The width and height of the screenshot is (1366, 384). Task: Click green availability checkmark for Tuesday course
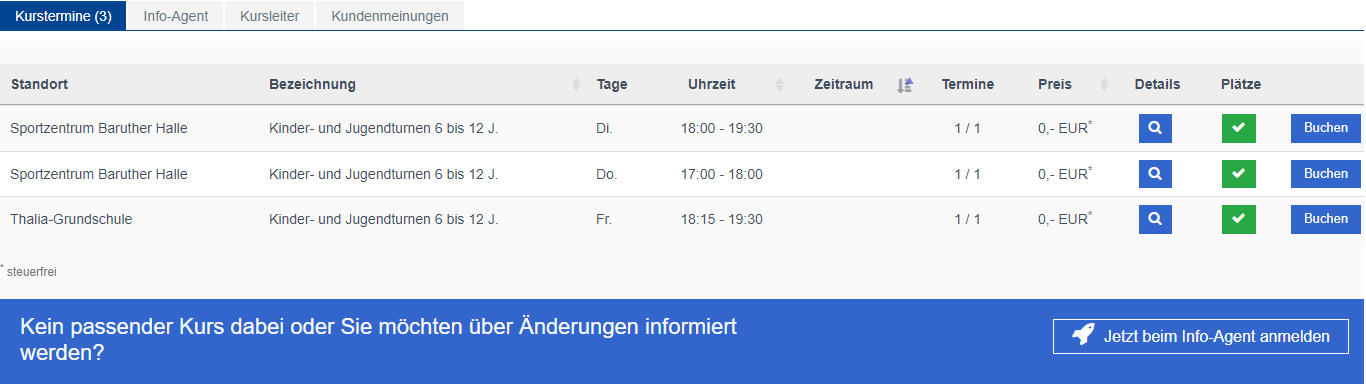(x=1238, y=128)
